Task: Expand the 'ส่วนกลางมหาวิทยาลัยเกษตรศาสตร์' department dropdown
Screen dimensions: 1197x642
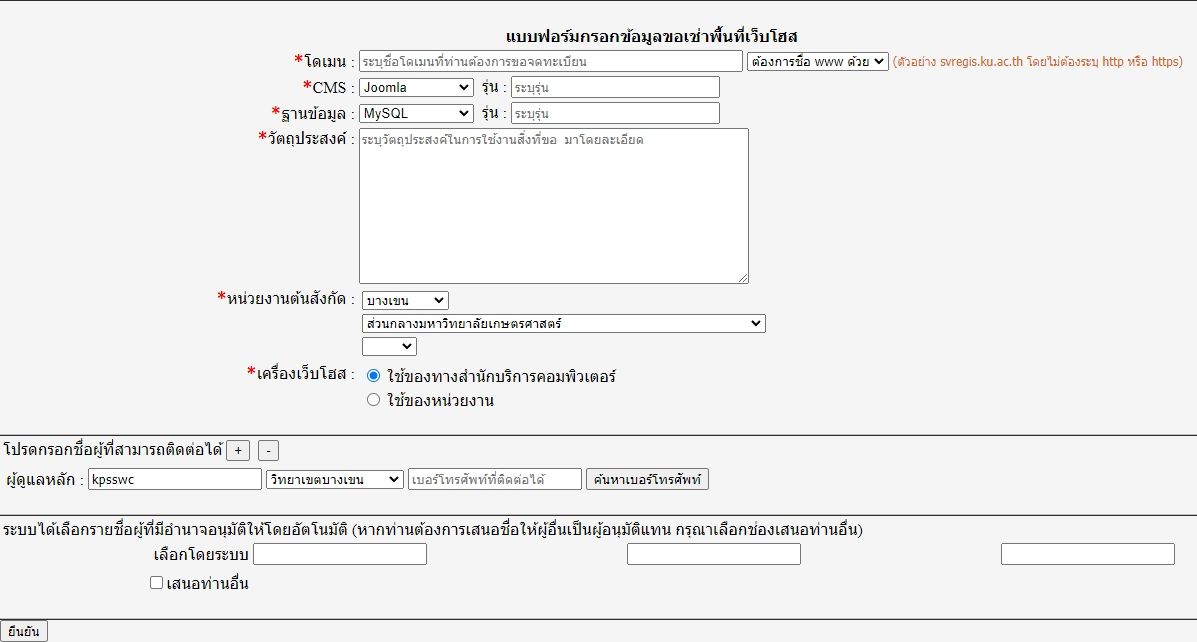Action: click(563, 323)
